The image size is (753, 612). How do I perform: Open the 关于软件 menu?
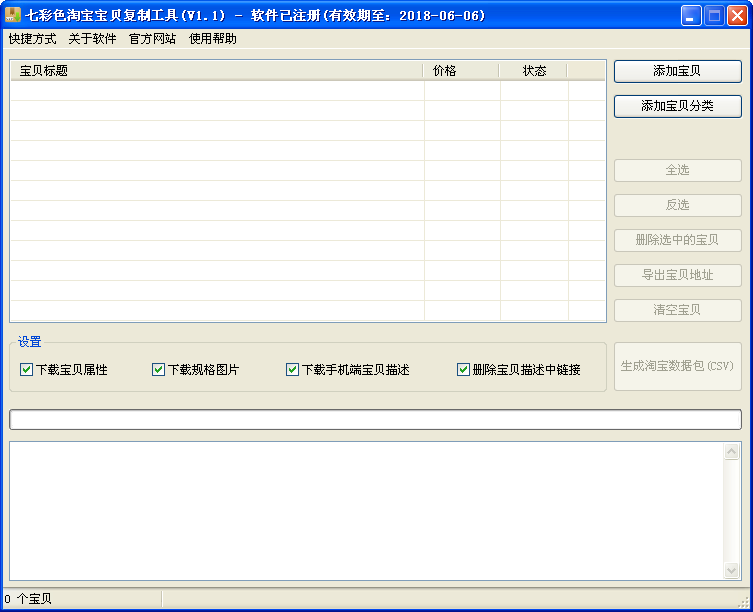(92, 39)
